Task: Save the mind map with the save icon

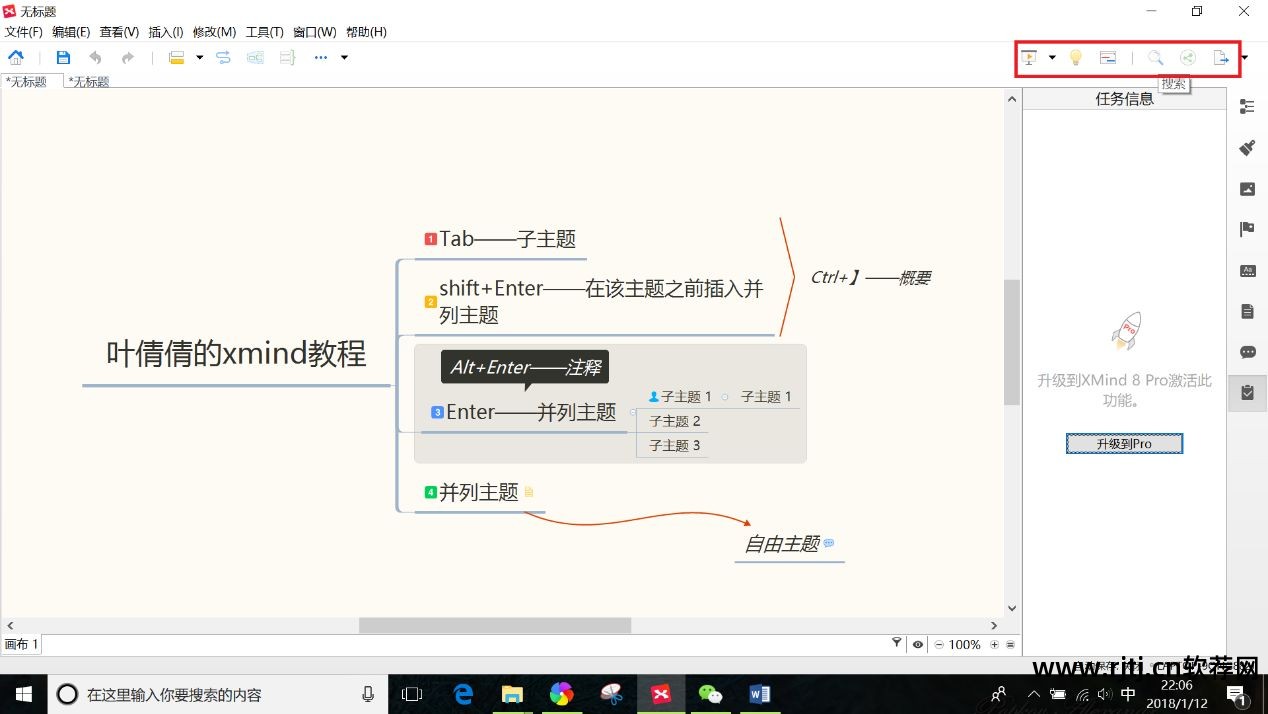Action: pos(63,57)
